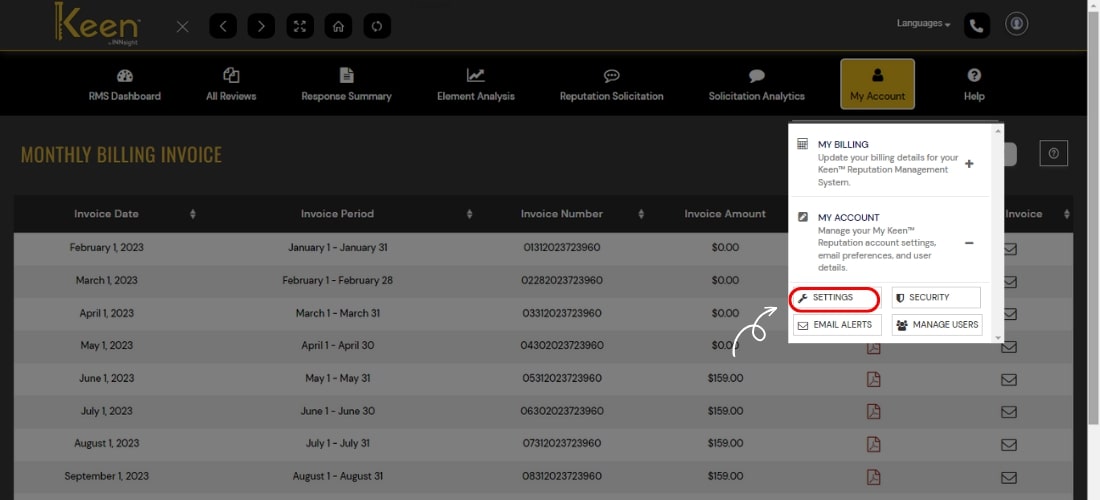Click the phone call icon
Image resolution: width=1100 pixels, height=500 pixels.
coord(977,26)
